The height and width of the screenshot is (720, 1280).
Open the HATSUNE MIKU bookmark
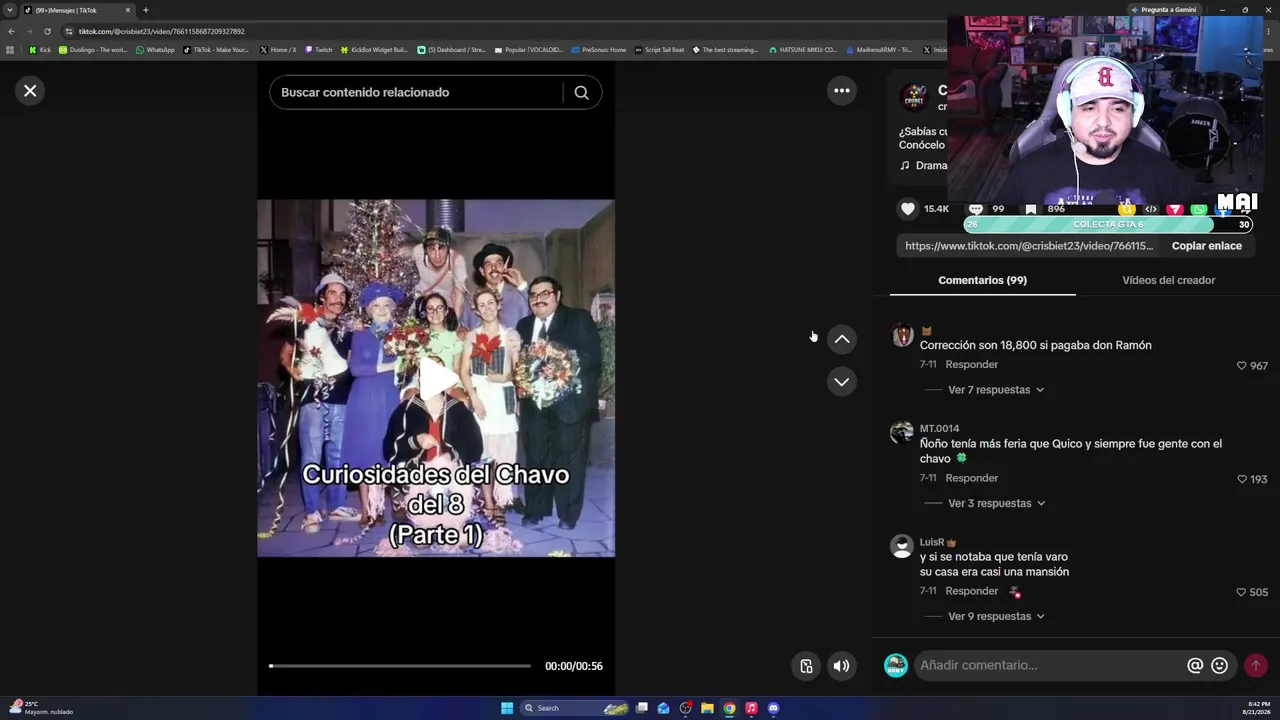coord(803,50)
